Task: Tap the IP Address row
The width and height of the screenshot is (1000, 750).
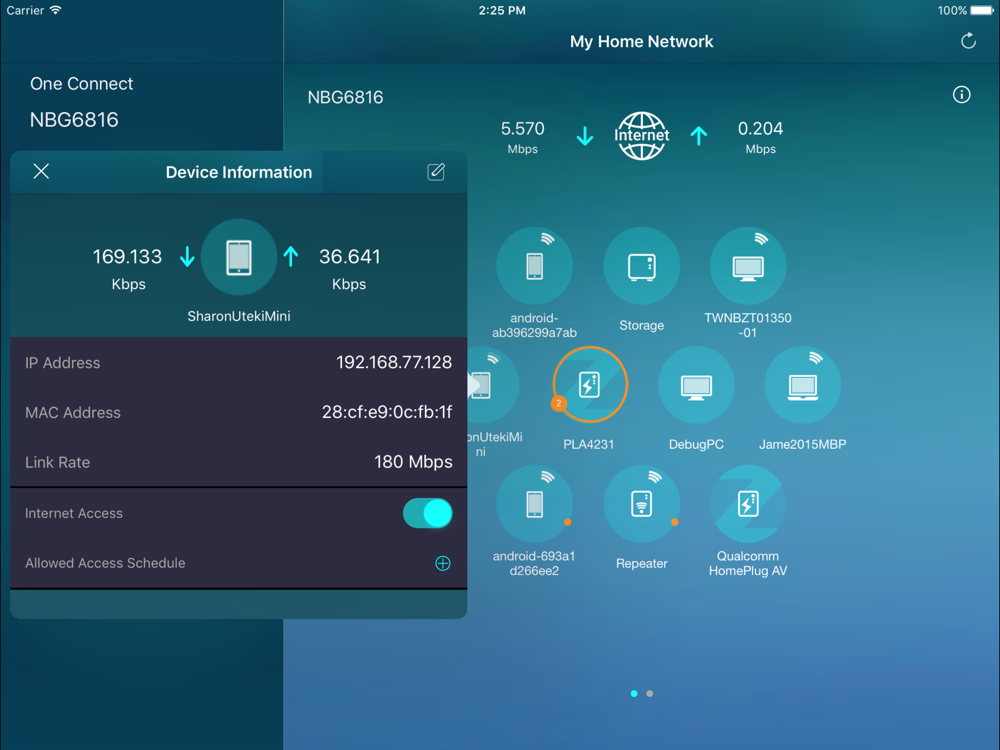Action: (238, 363)
